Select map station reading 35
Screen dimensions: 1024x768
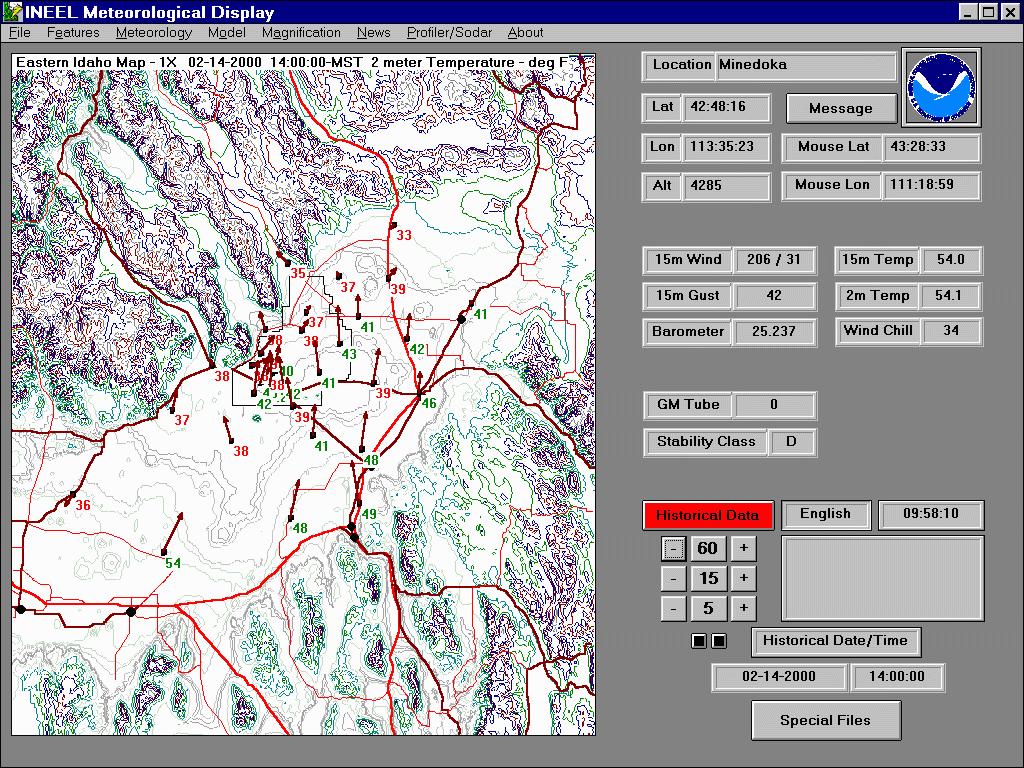coord(298,273)
